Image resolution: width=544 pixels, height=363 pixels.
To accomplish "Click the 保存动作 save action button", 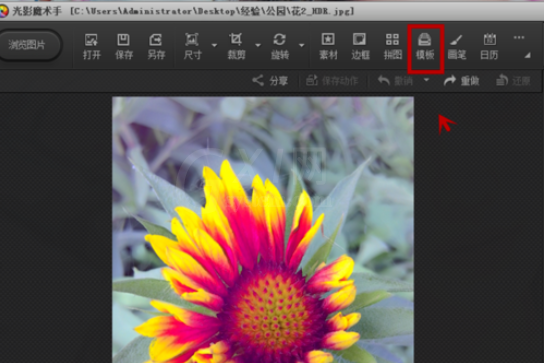I will pyautogui.click(x=332, y=81).
